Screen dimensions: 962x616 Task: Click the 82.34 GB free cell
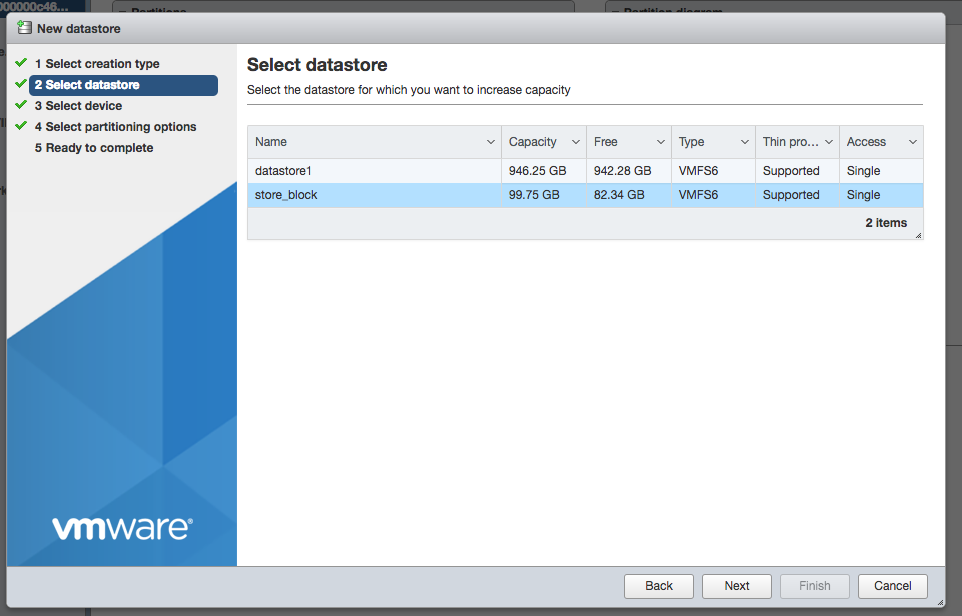pos(619,195)
